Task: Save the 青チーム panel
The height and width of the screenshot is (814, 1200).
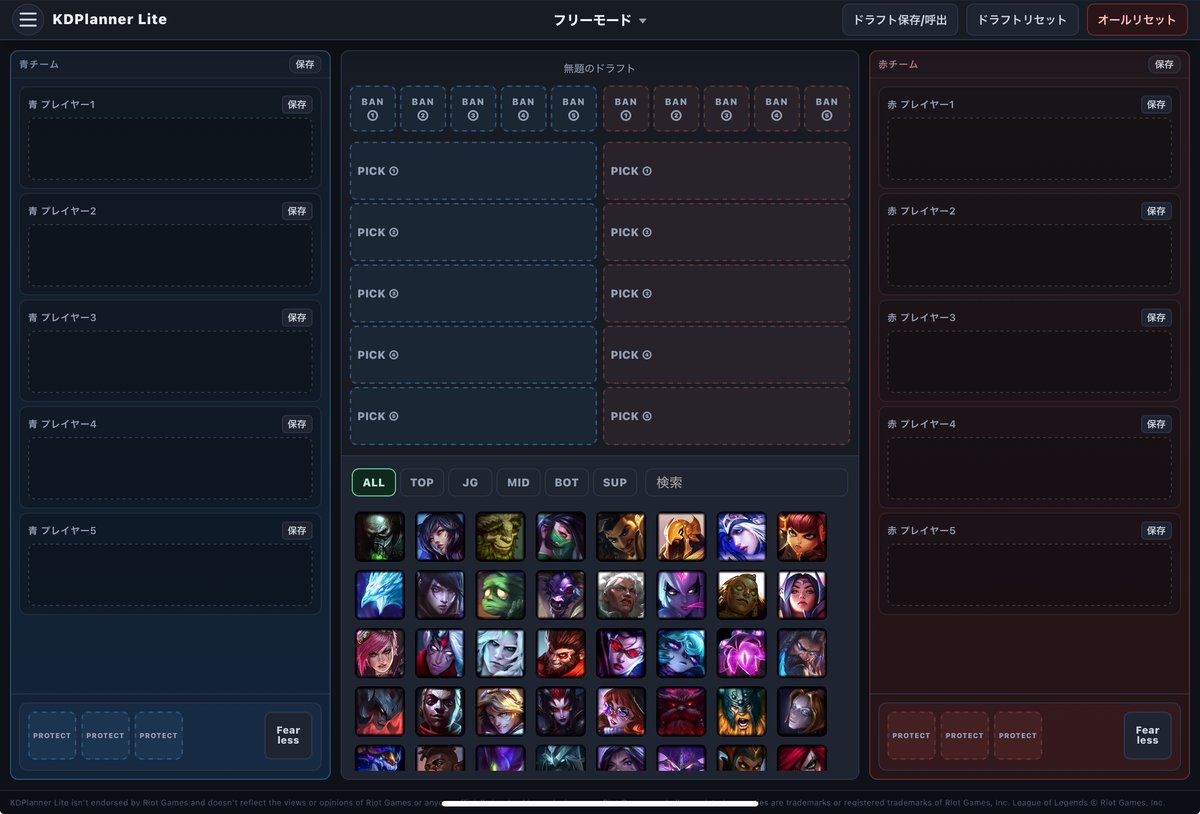Action: click(305, 64)
